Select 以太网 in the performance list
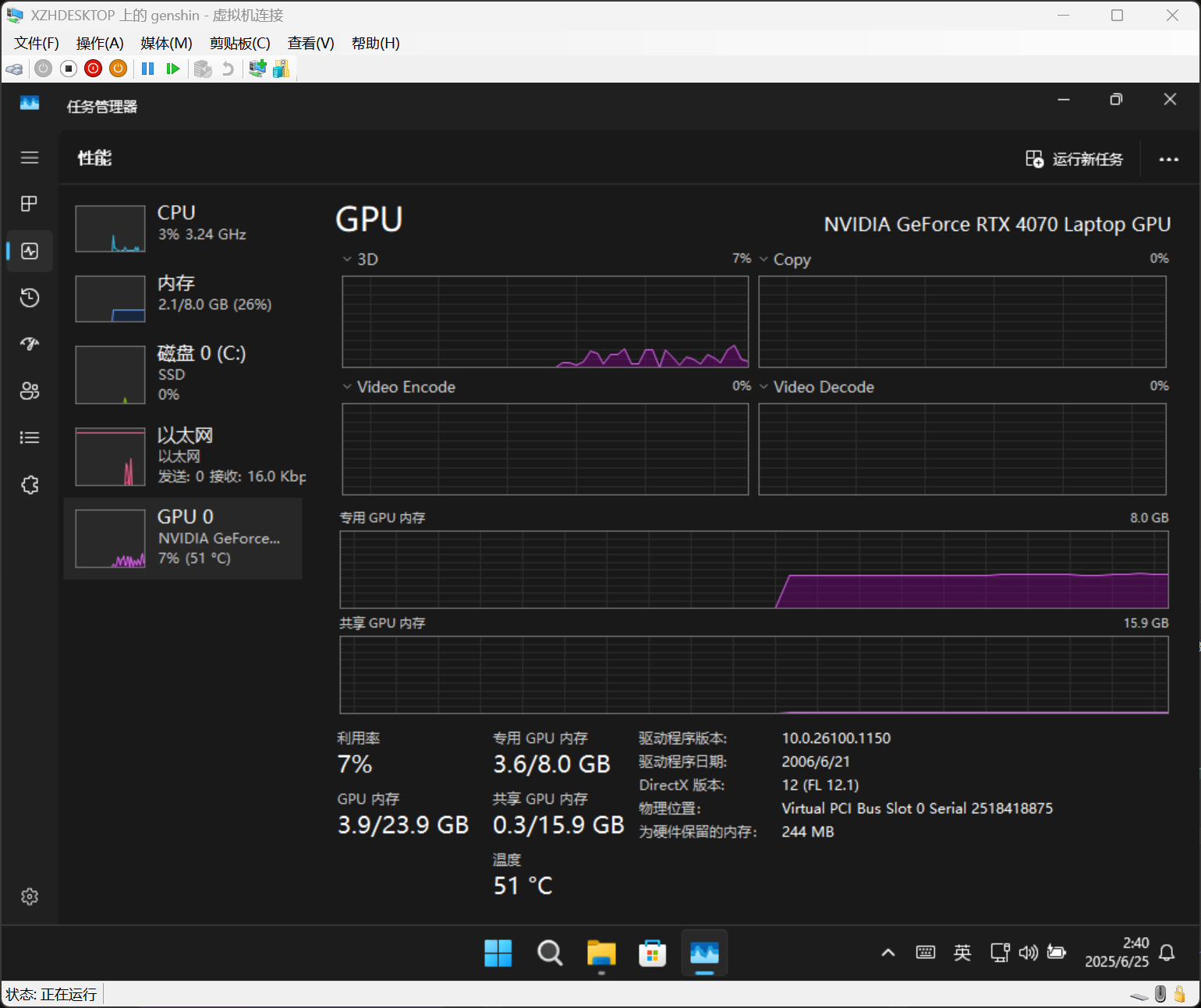The width and height of the screenshot is (1201, 1008). pos(182,456)
